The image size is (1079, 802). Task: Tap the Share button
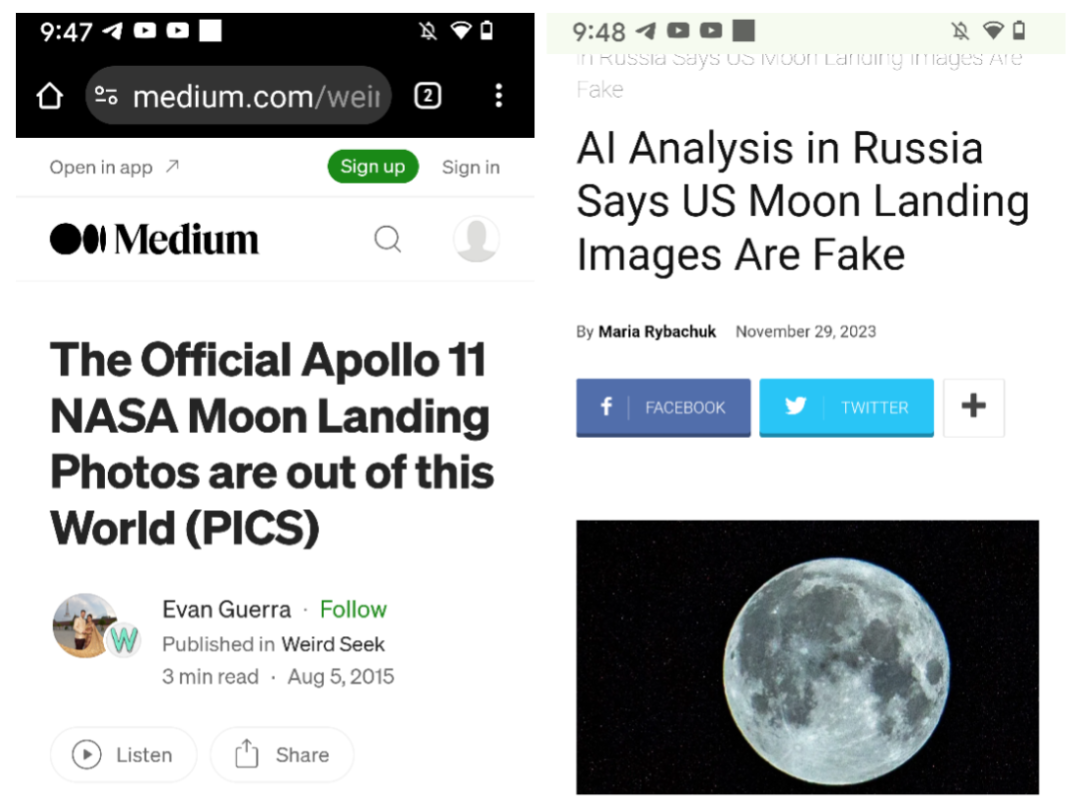[282, 755]
